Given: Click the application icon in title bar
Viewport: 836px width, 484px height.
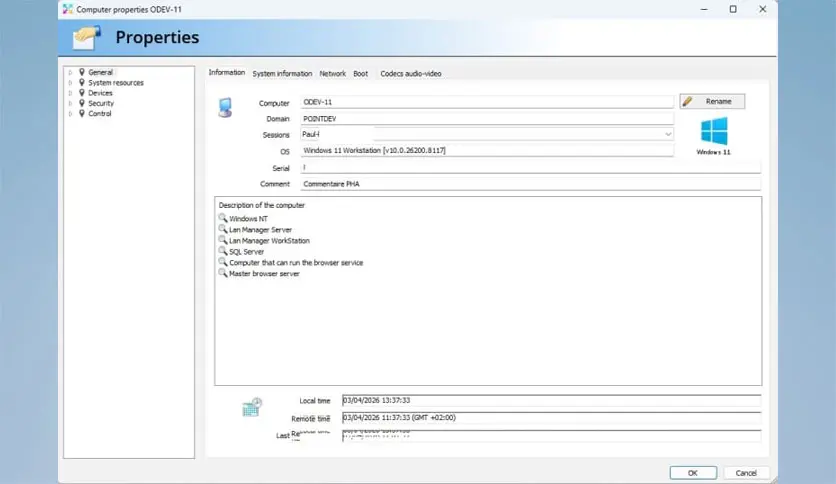Looking at the screenshot, I should [x=68, y=9].
